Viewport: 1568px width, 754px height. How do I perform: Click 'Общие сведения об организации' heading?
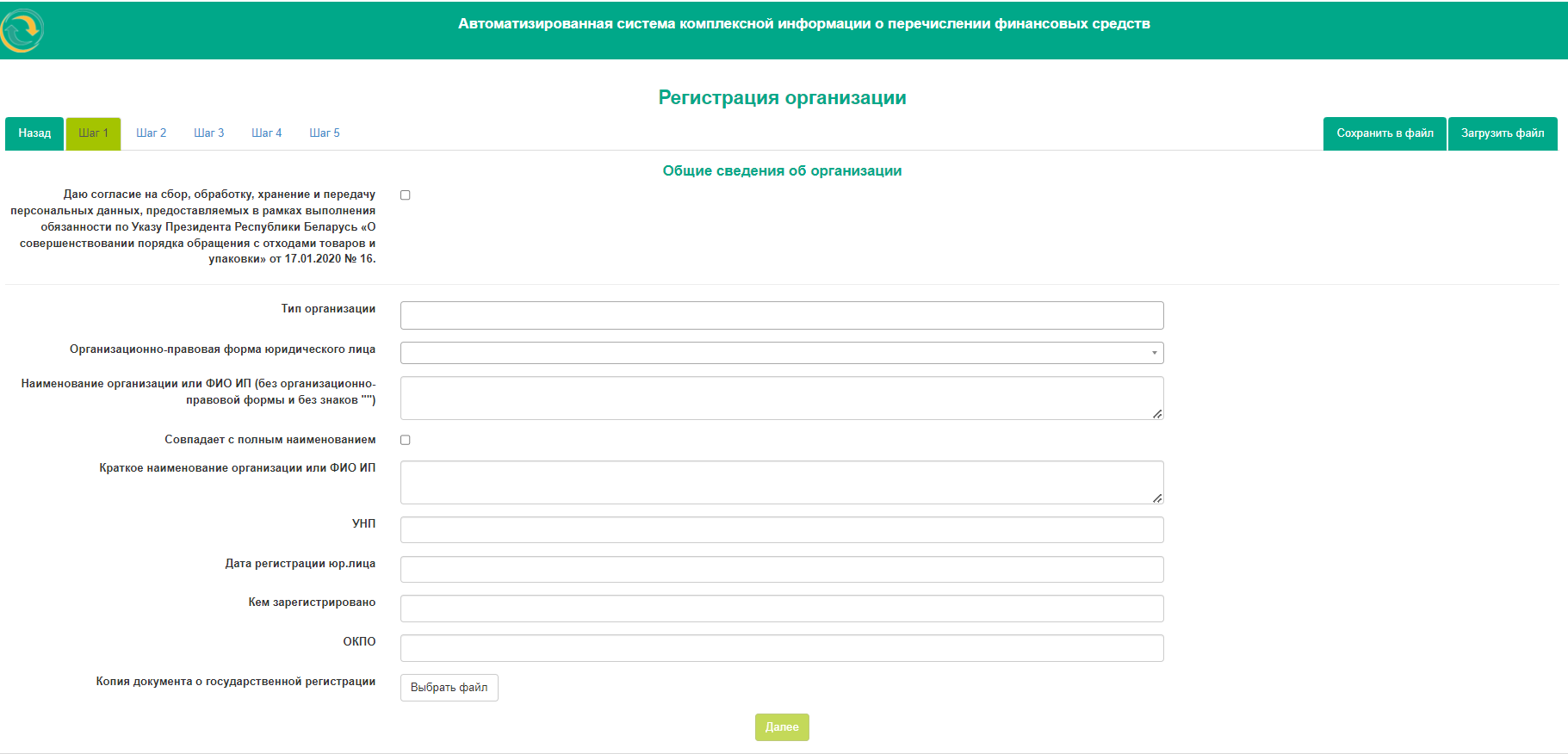click(782, 170)
